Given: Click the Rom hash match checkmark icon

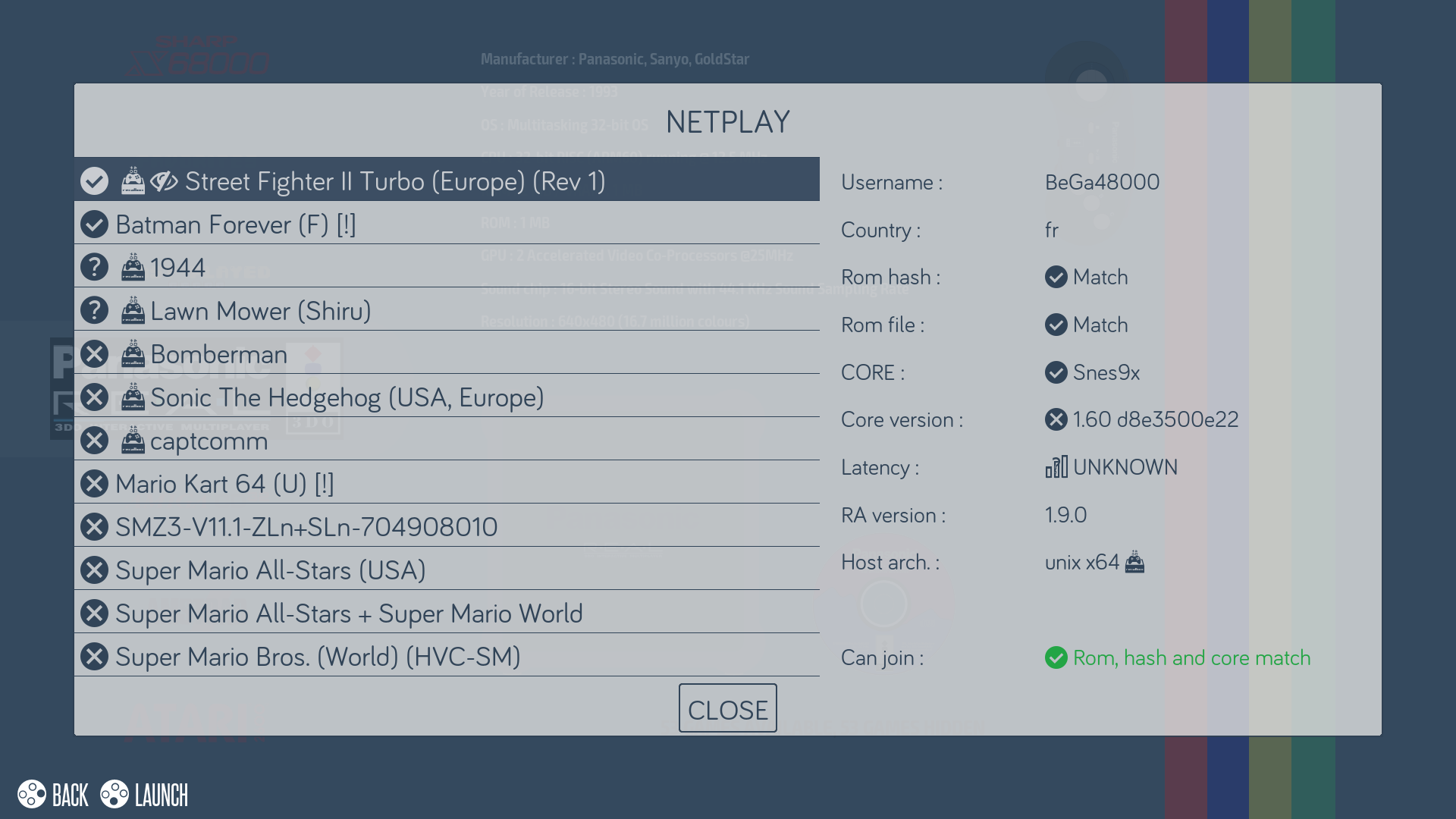Looking at the screenshot, I should (x=1056, y=278).
